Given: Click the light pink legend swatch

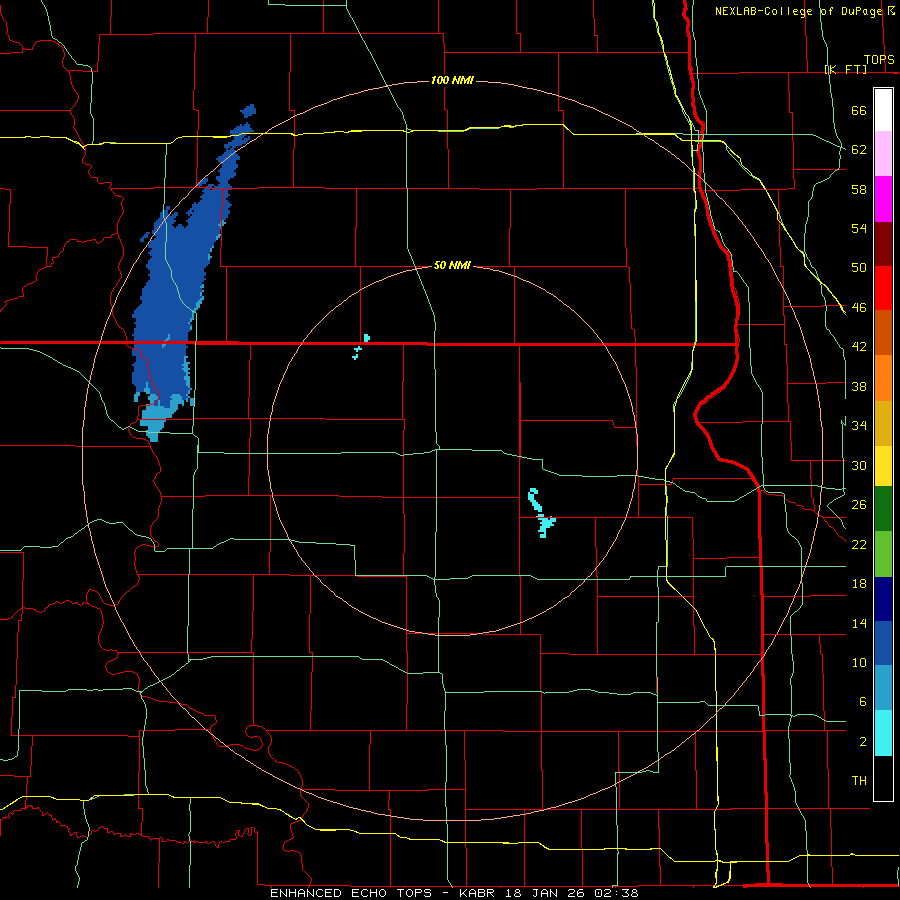Looking at the screenshot, I should [x=883, y=154].
